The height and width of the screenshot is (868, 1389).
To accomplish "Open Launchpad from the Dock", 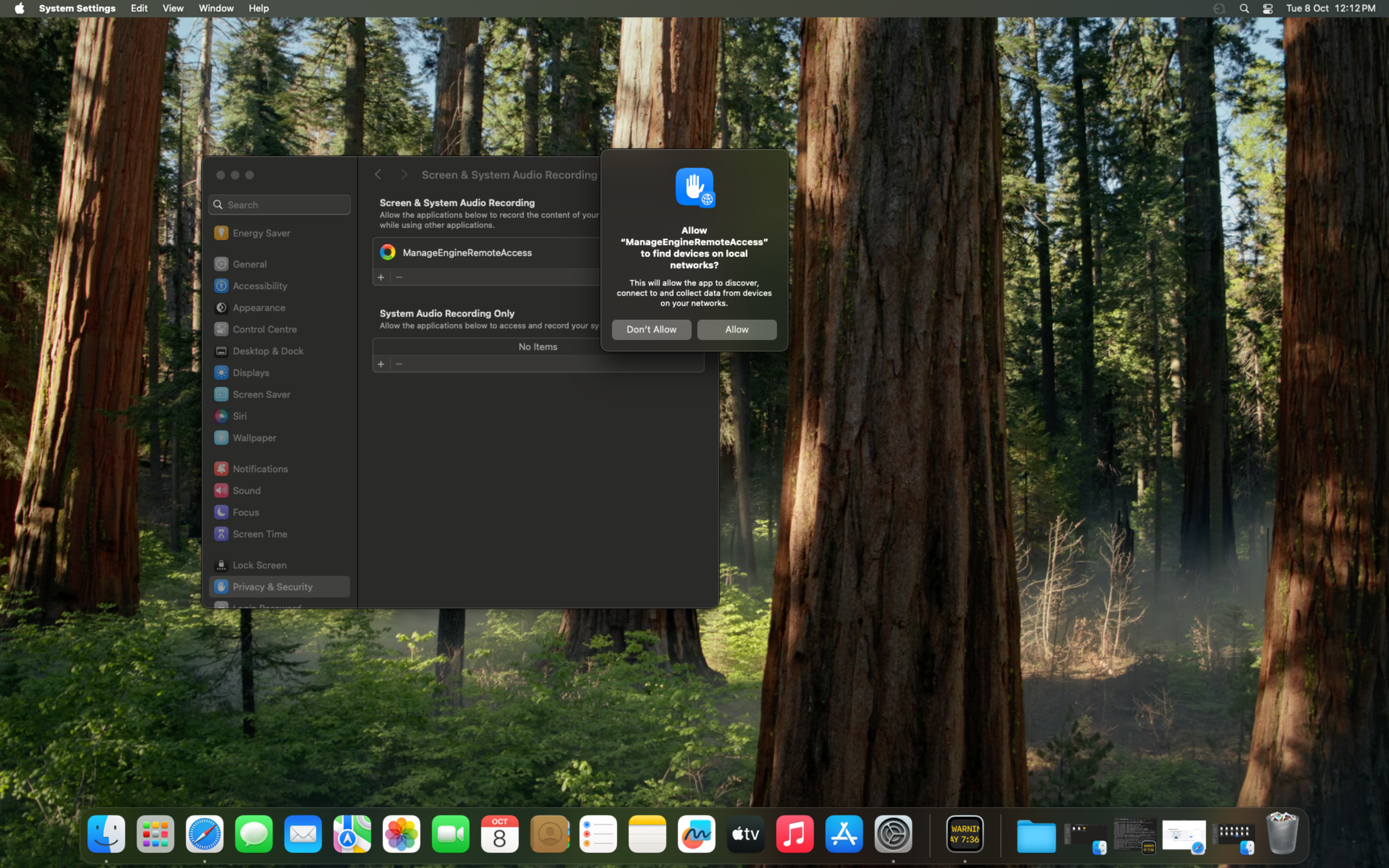I will click(155, 834).
